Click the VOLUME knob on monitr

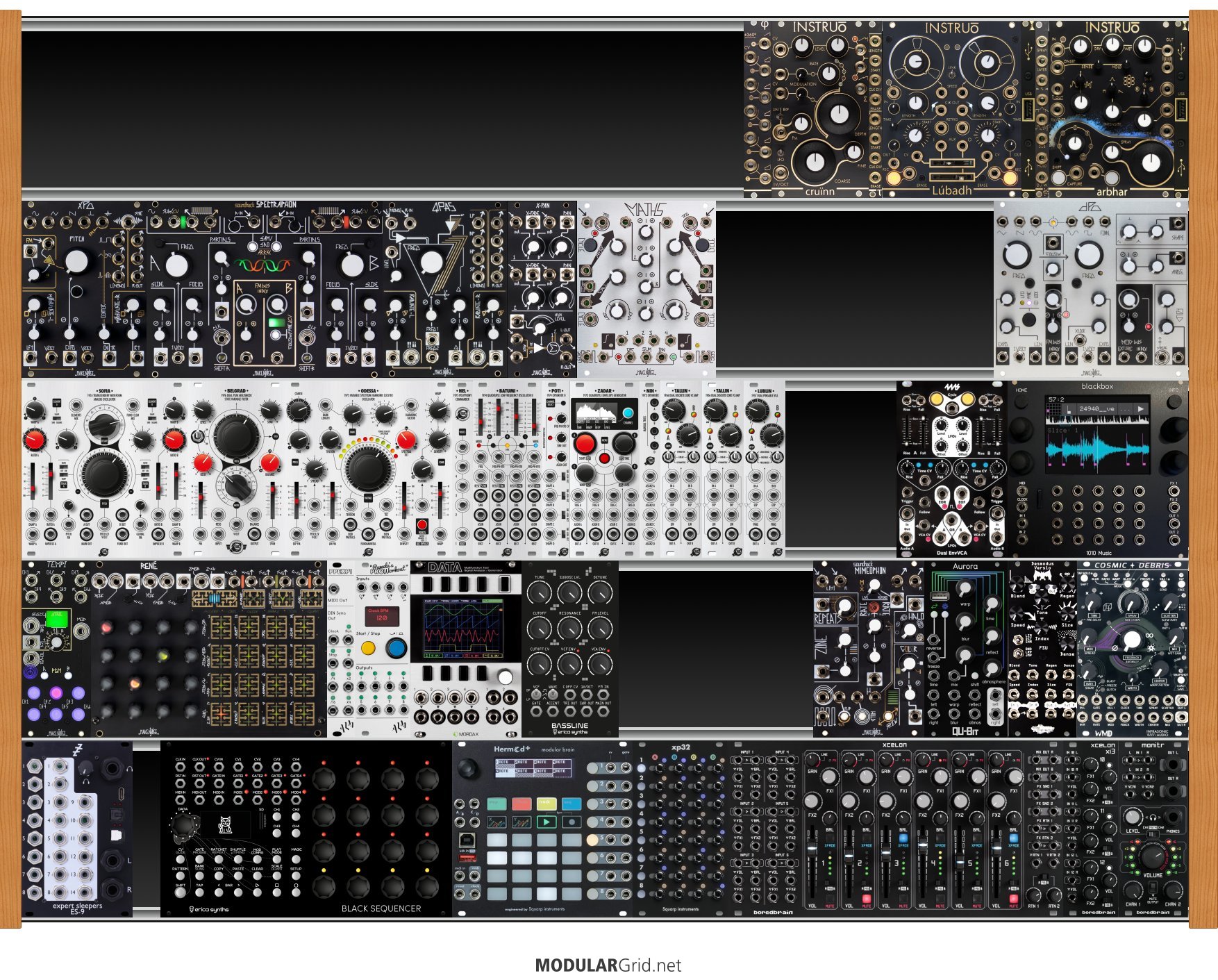point(1152,856)
